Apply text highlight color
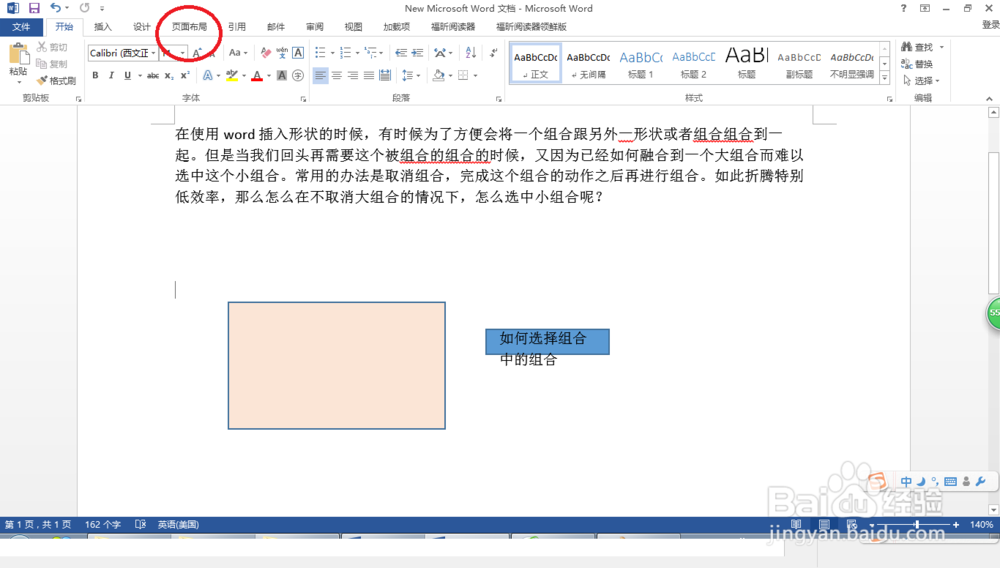This screenshot has height=568, width=1000. coord(232,75)
